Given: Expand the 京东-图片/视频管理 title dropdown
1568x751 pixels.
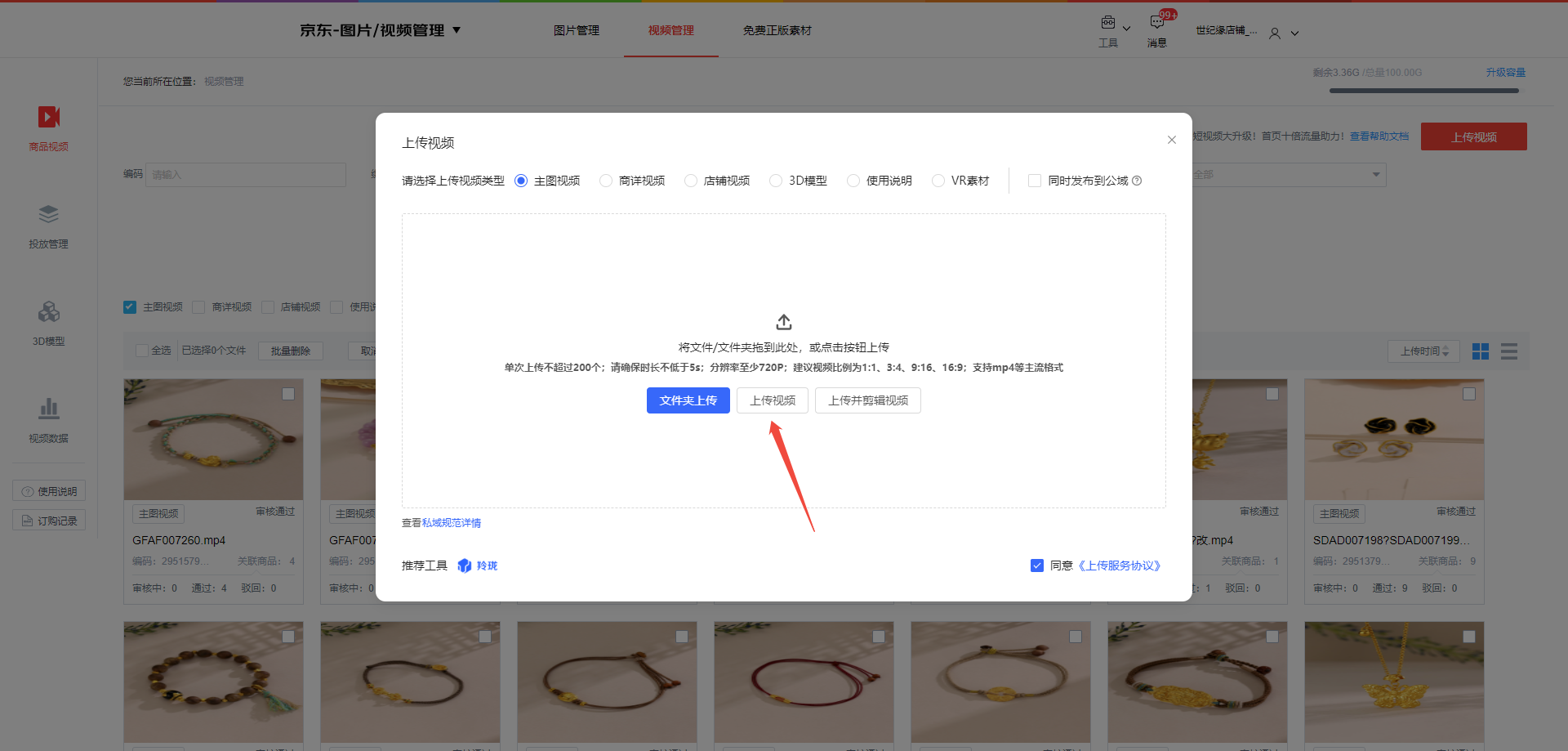Looking at the screenshot, I should pos(457,30).
